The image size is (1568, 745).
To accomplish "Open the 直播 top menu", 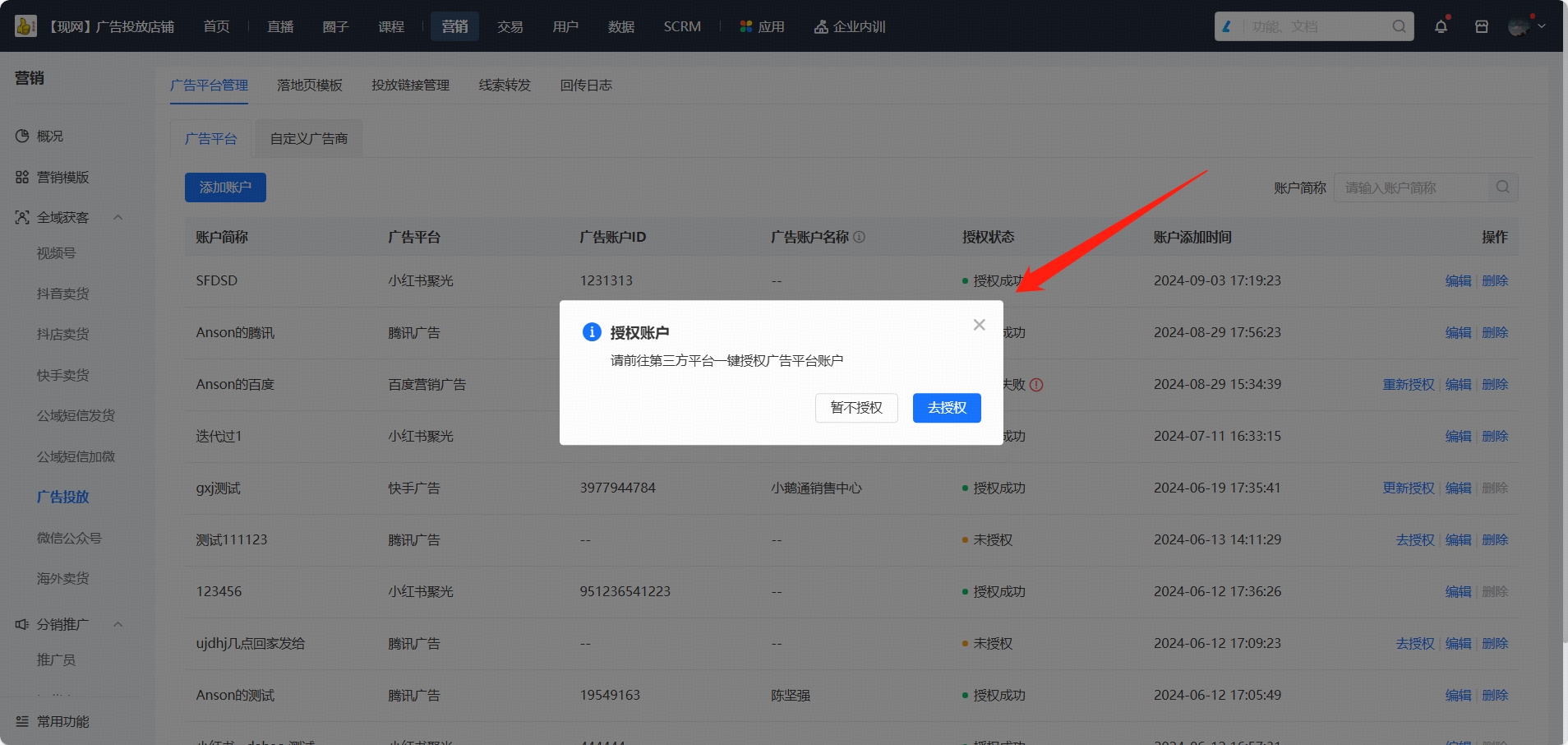I will point(280,26).
